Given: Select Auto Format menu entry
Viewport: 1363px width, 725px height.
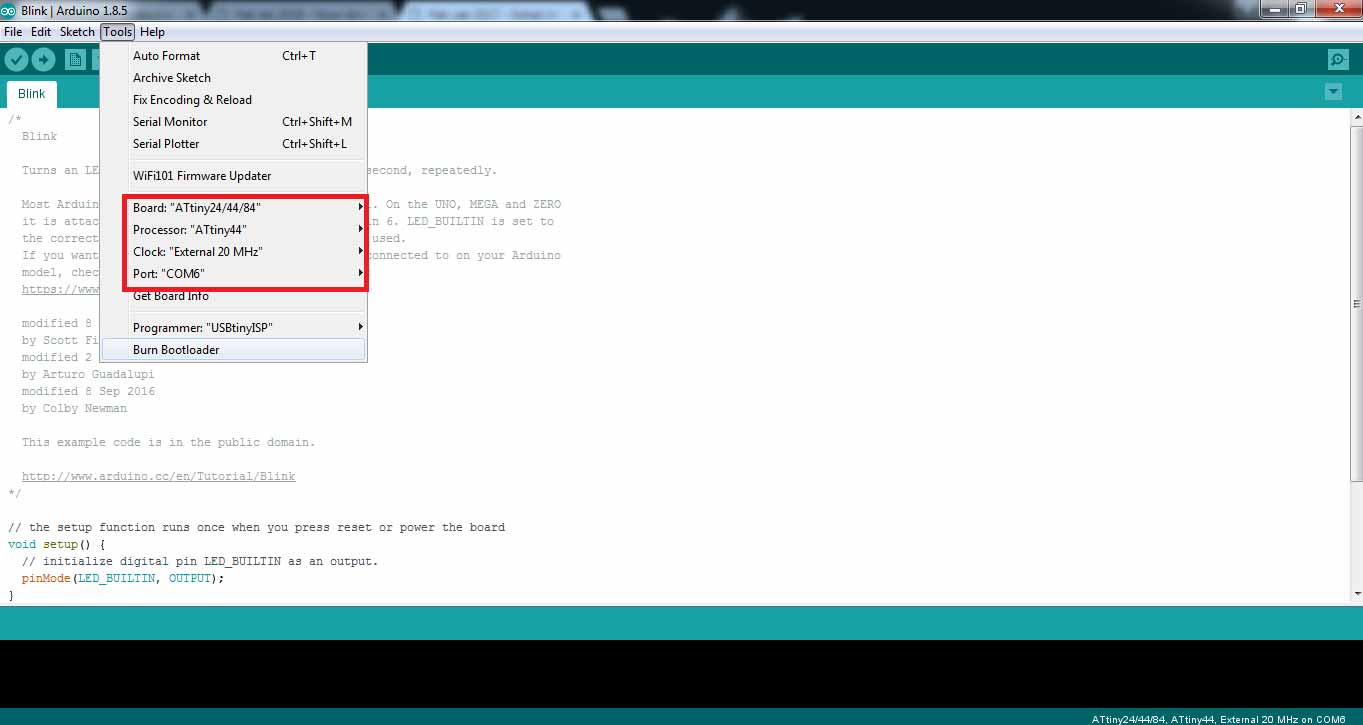Looking at the screenshot, I should pos(234,56).
